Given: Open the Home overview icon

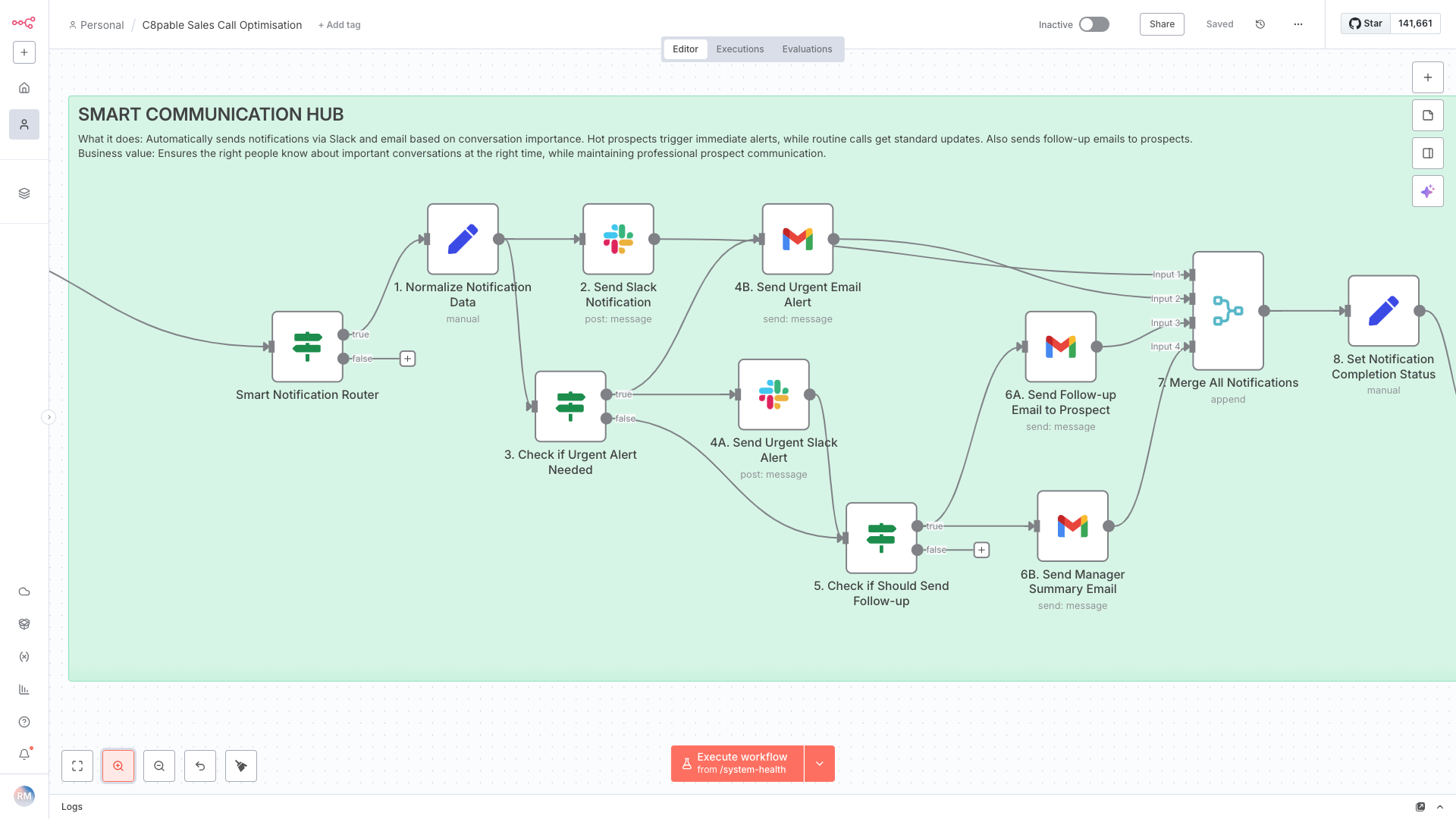Looking at the screenshot, I should [x=24, y=88].
